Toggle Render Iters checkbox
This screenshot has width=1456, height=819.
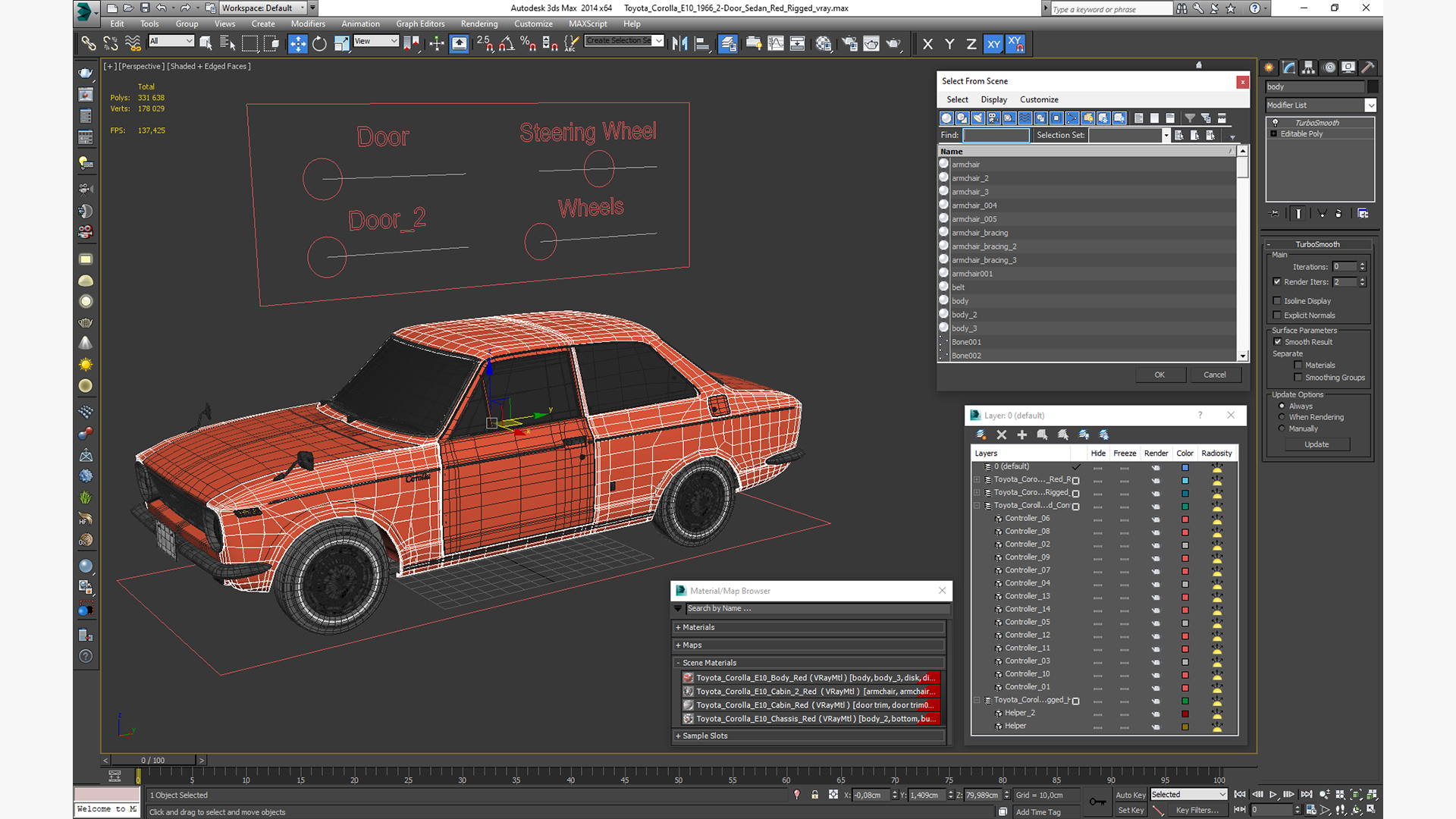[x=1277, y=281]
